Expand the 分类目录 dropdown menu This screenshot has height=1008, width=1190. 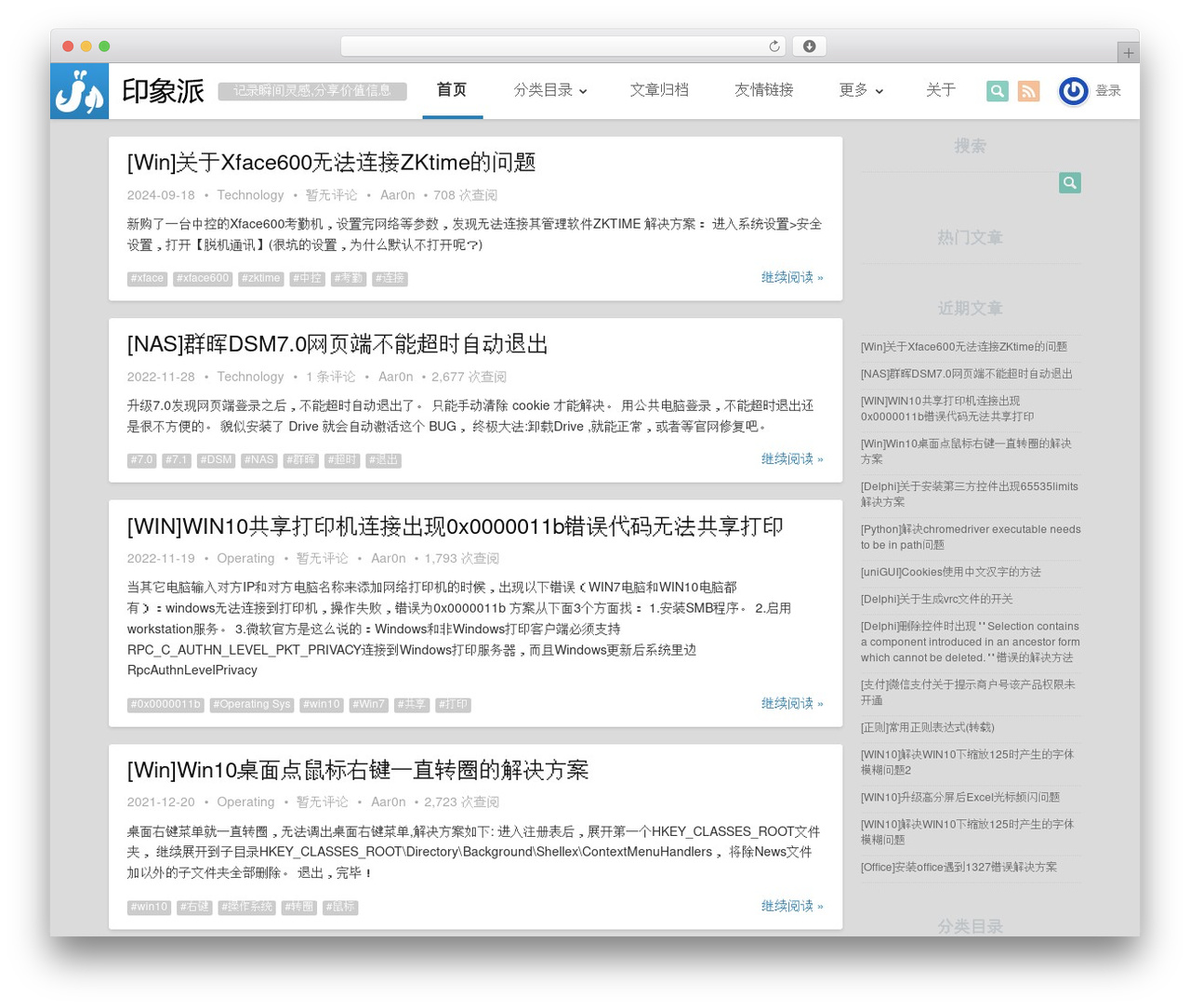pyautogui.click(x=550, y=90)
